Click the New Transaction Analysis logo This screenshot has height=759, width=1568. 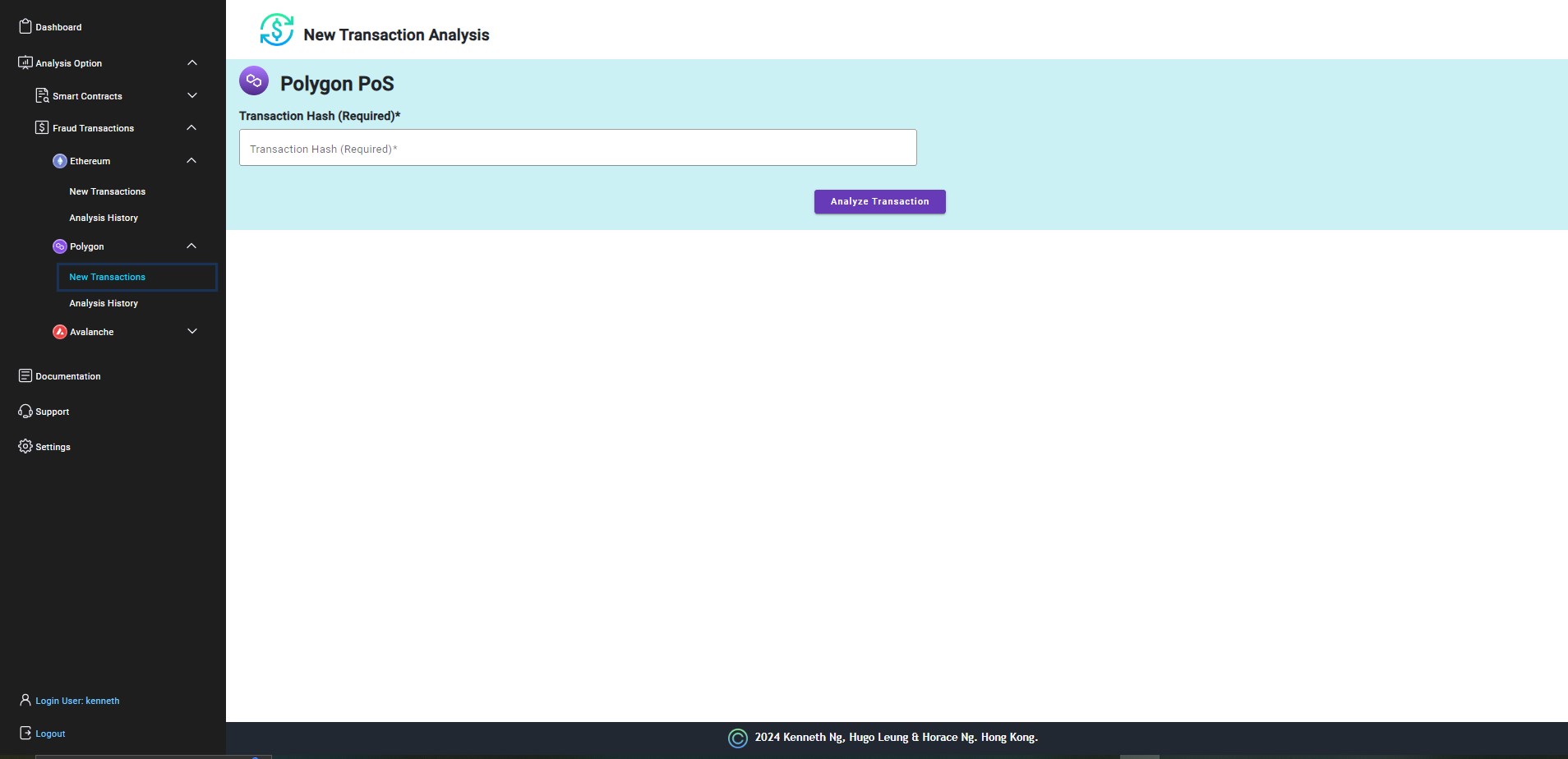point(277,30)
